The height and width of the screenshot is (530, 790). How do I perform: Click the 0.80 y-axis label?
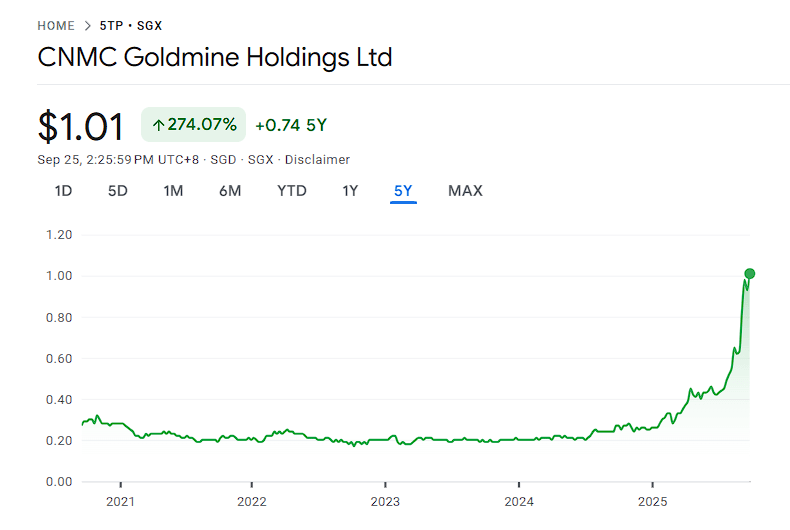pyautogui.click(x=59, y=317)
